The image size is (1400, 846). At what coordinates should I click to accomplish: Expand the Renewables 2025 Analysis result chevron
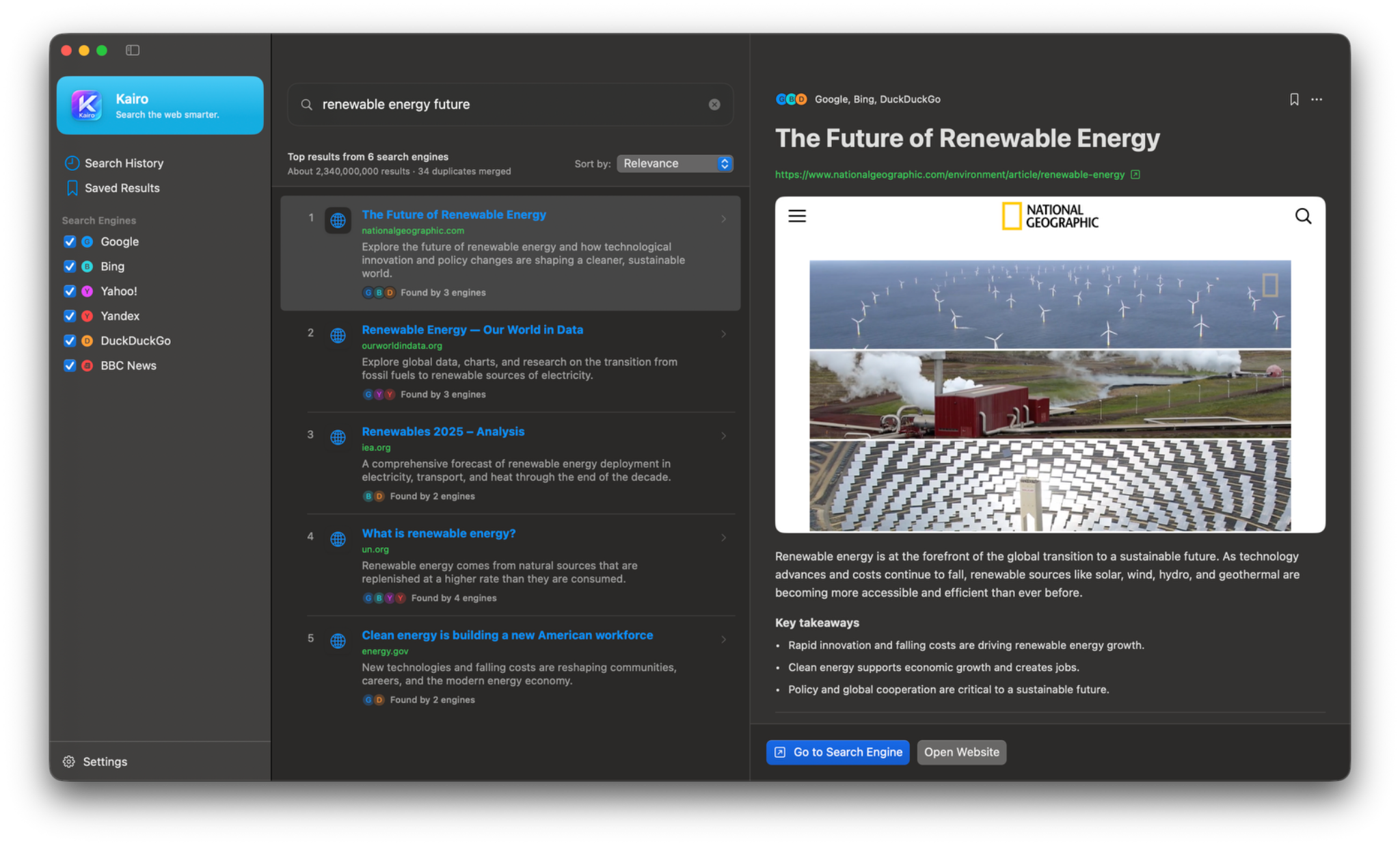click(x=723, y=436)
